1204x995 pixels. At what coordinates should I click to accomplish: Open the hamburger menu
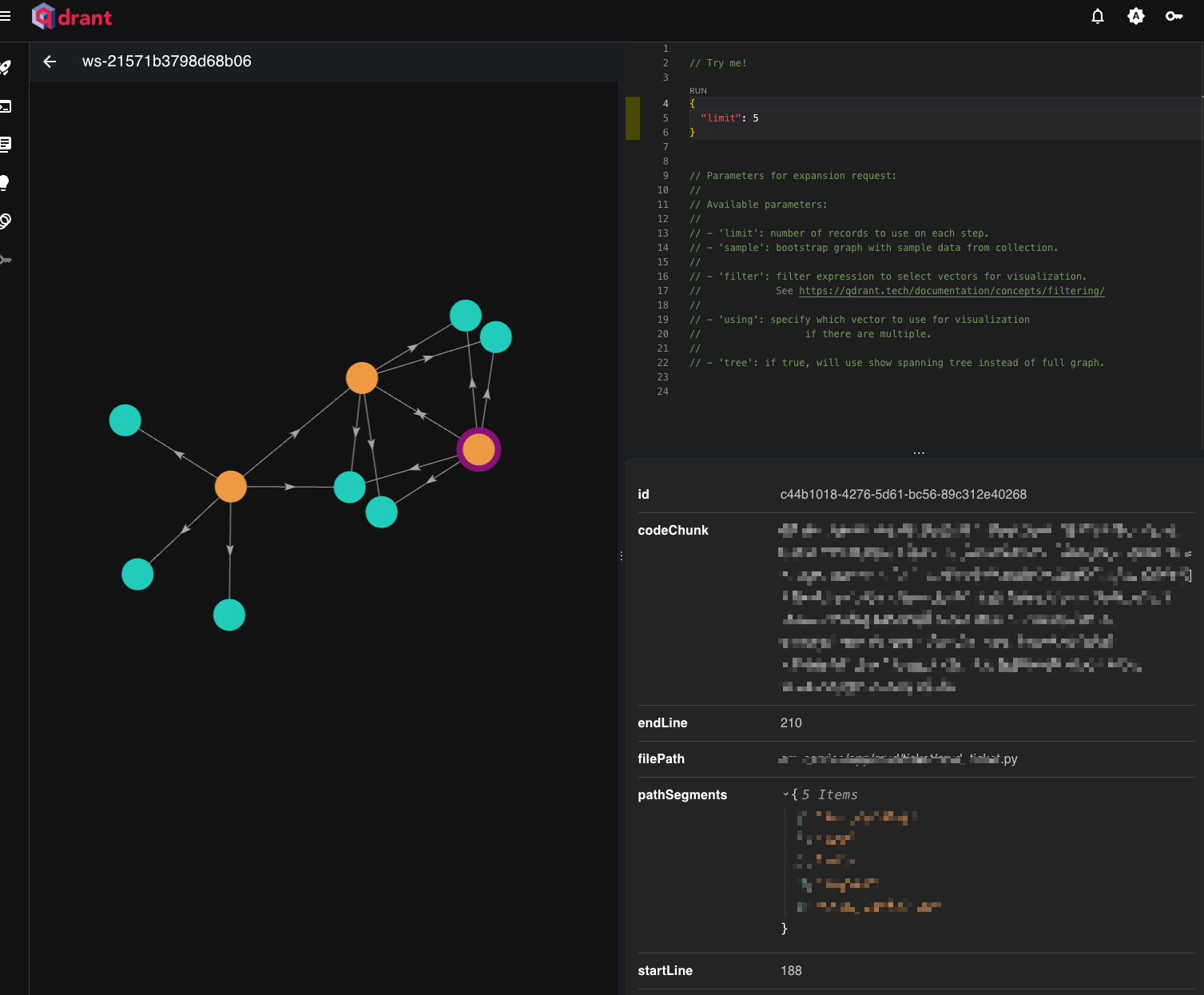[x=5, y=16]
